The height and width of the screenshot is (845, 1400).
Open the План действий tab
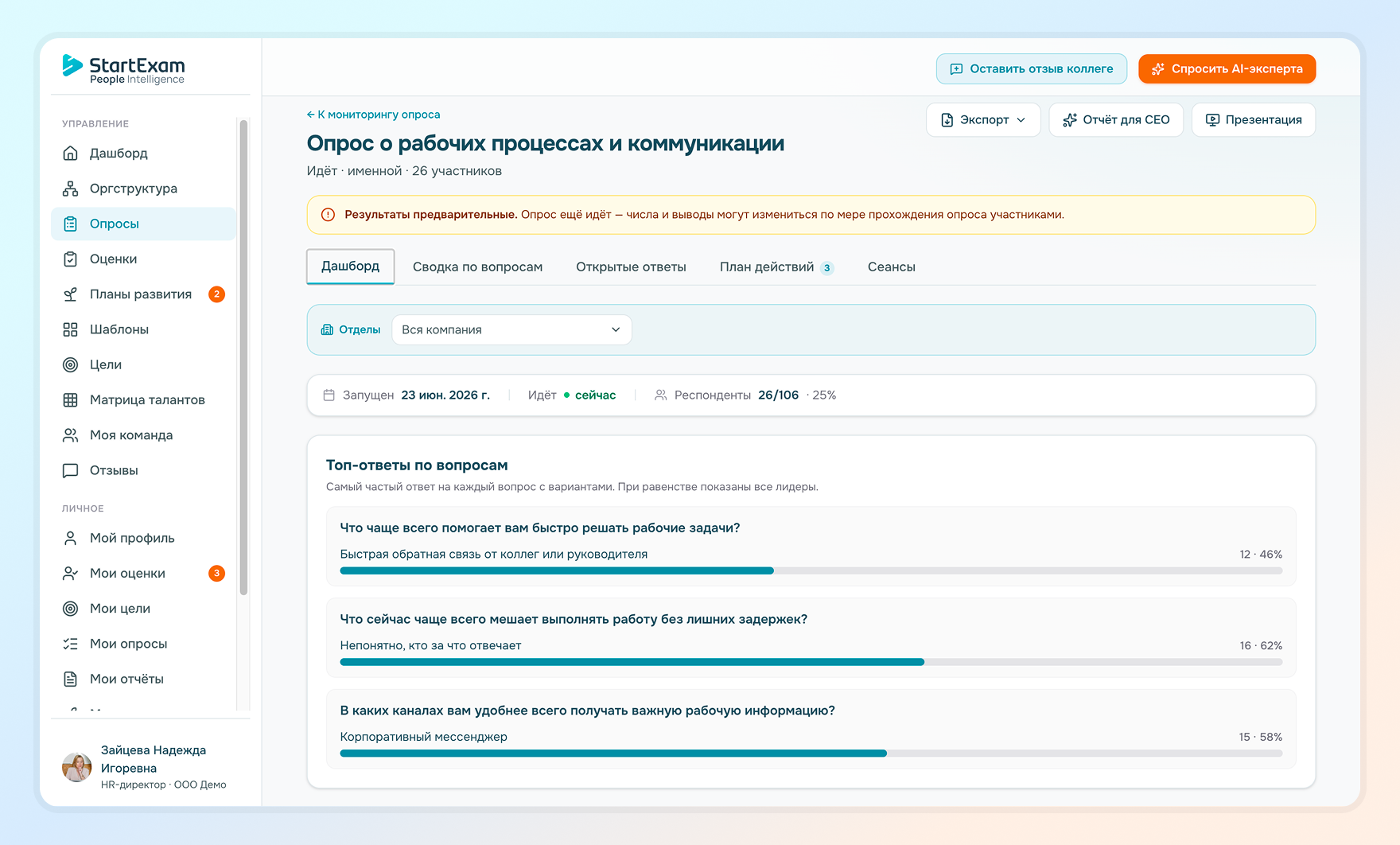[x=776, y=267]
